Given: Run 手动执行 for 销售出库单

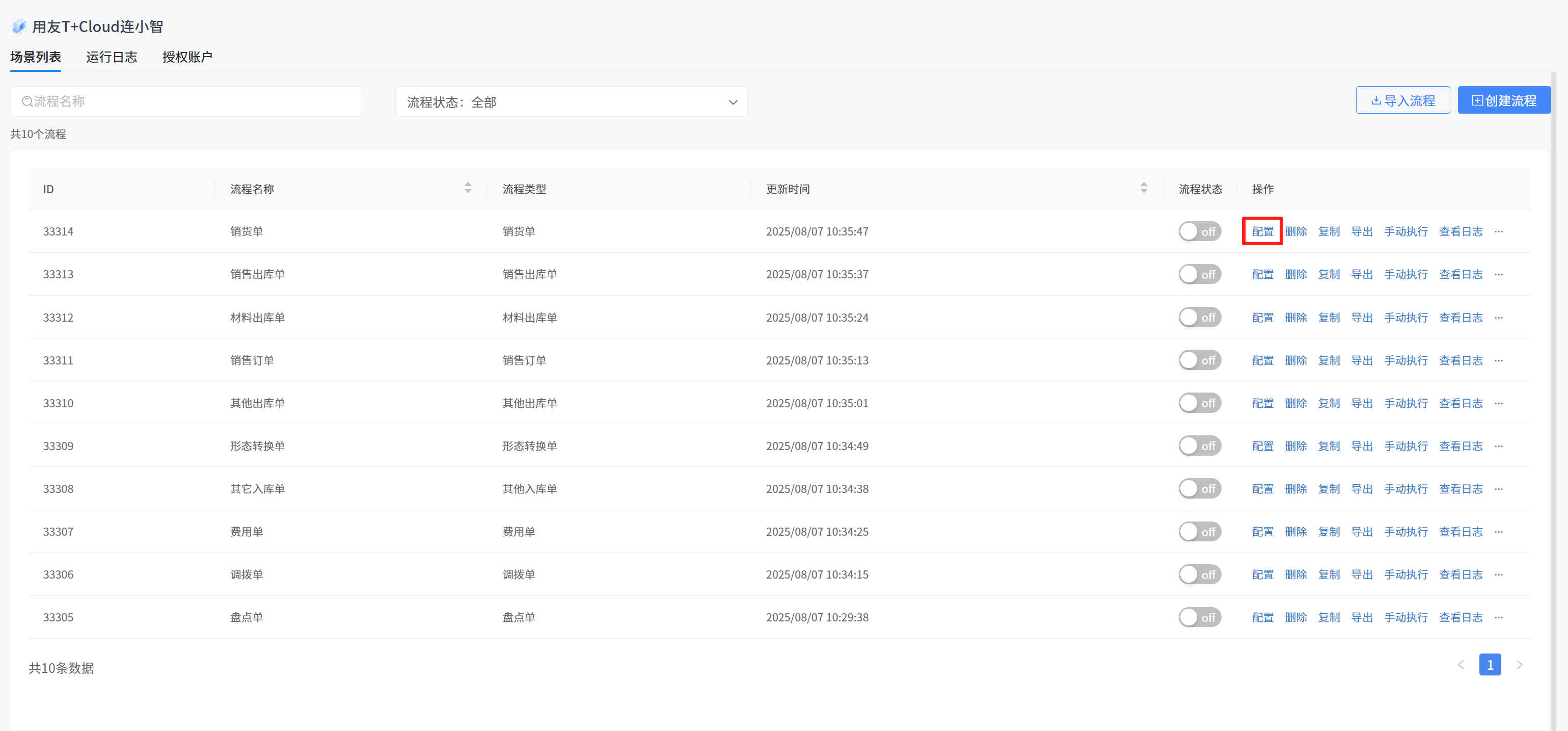Looking at the screenshot, I should tap(1405, 274).
